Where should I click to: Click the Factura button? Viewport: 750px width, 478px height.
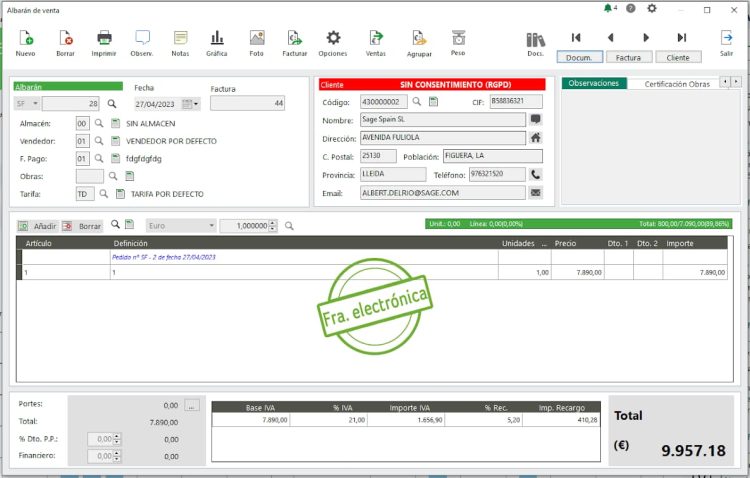pyautogui.click(x=628, y=58)
